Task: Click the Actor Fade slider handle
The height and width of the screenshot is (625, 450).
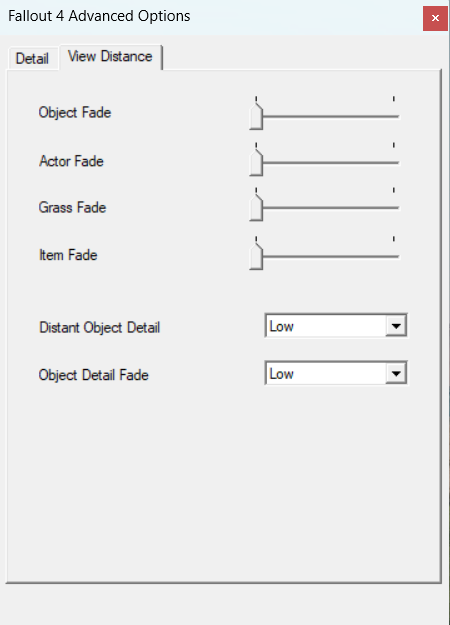Action: click(256, 163)
